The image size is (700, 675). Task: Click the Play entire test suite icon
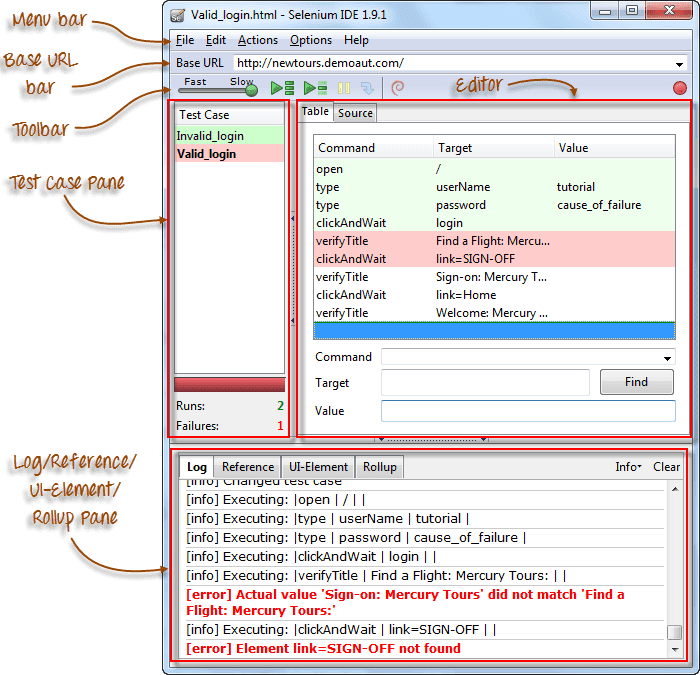282,88
